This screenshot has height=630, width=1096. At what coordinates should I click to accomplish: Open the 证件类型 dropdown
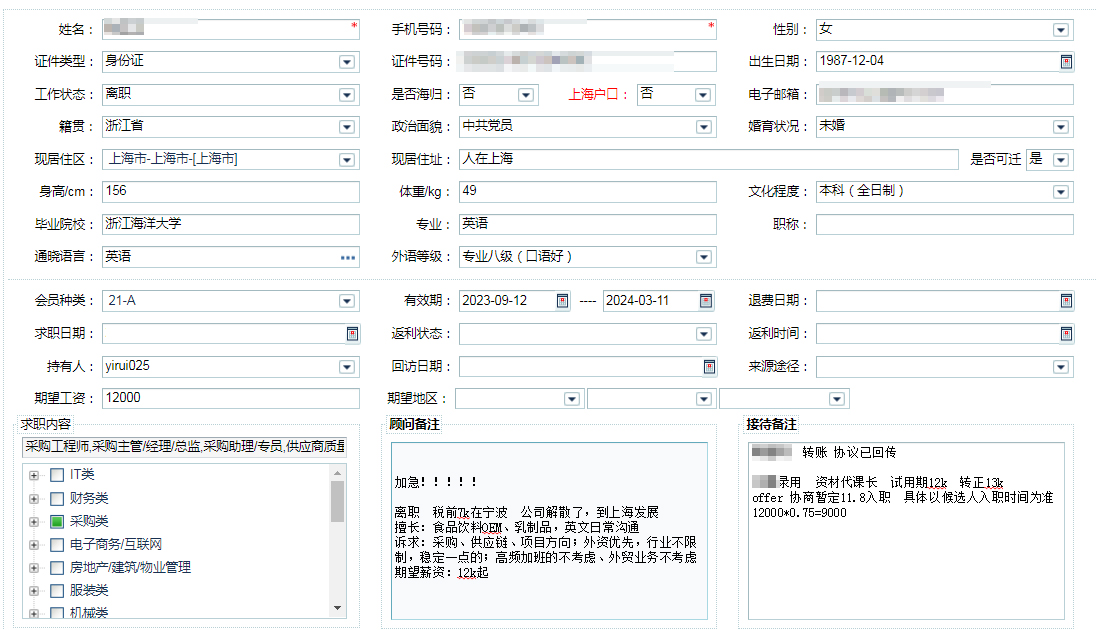[x=347, y=62]
